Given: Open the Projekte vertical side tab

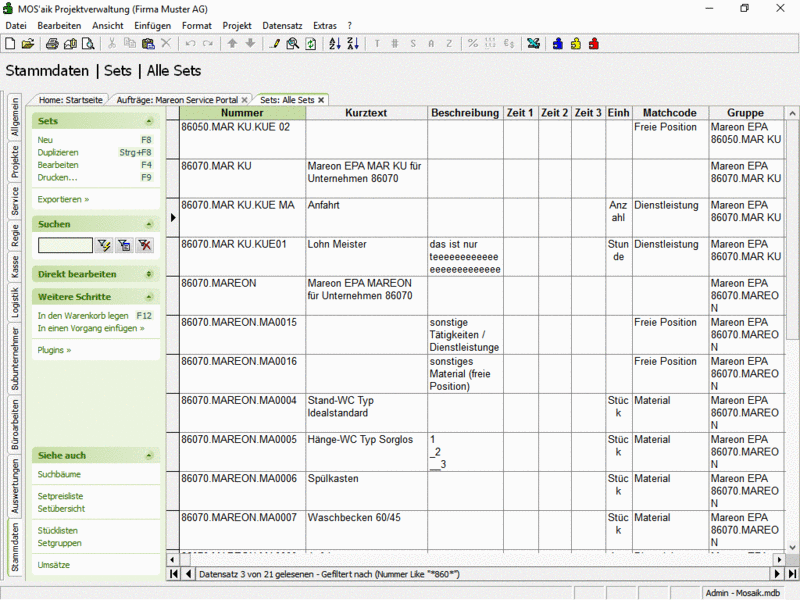Looking at the screenshot, I should pyautogui.click(x=15, y=162).
